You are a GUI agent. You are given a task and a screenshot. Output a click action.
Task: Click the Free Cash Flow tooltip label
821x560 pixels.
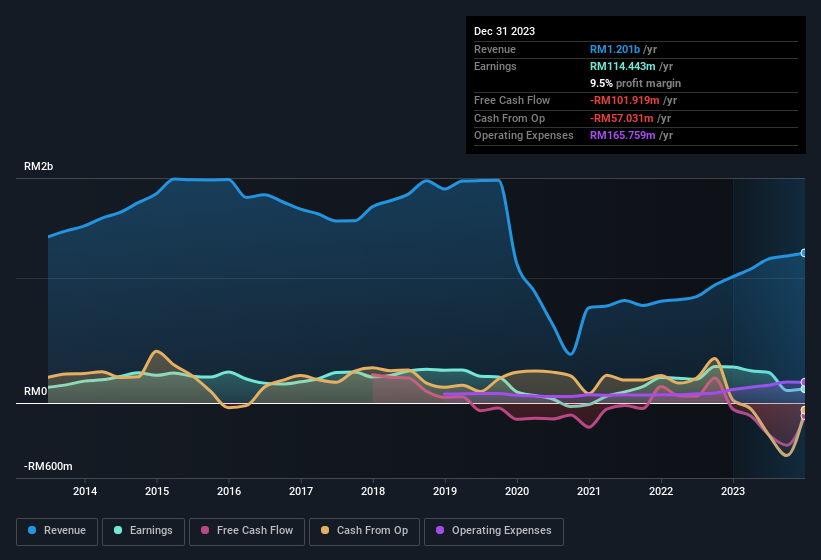[x=512, y=100]
